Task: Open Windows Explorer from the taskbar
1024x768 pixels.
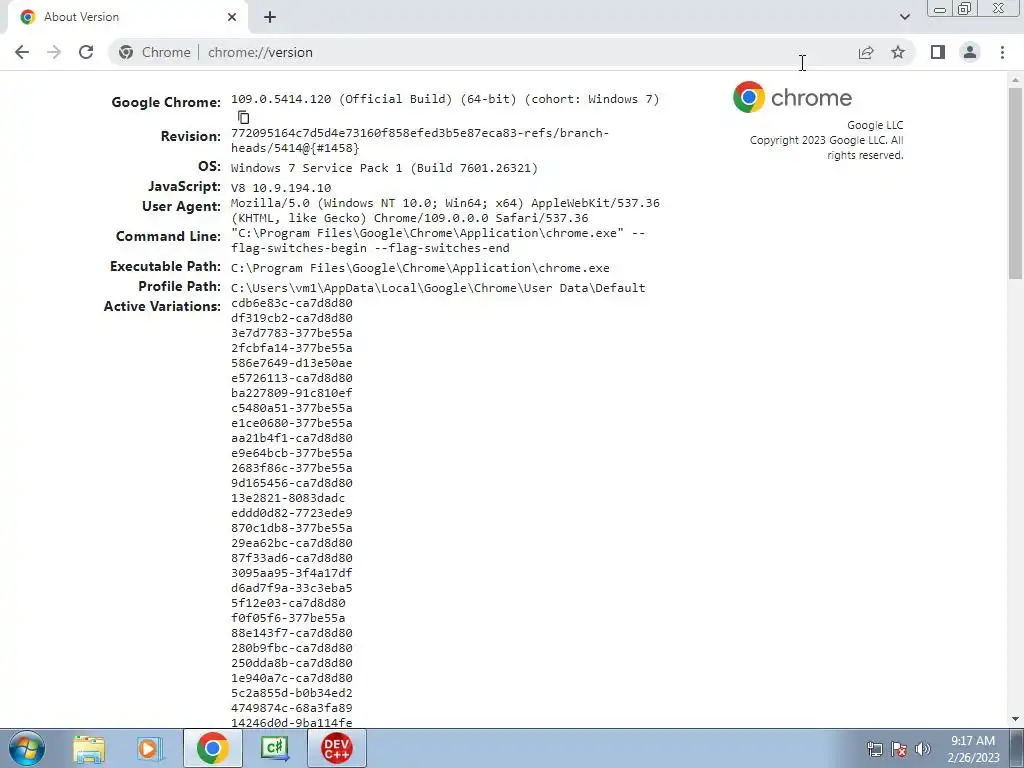Action: click(x=89, y=748)
